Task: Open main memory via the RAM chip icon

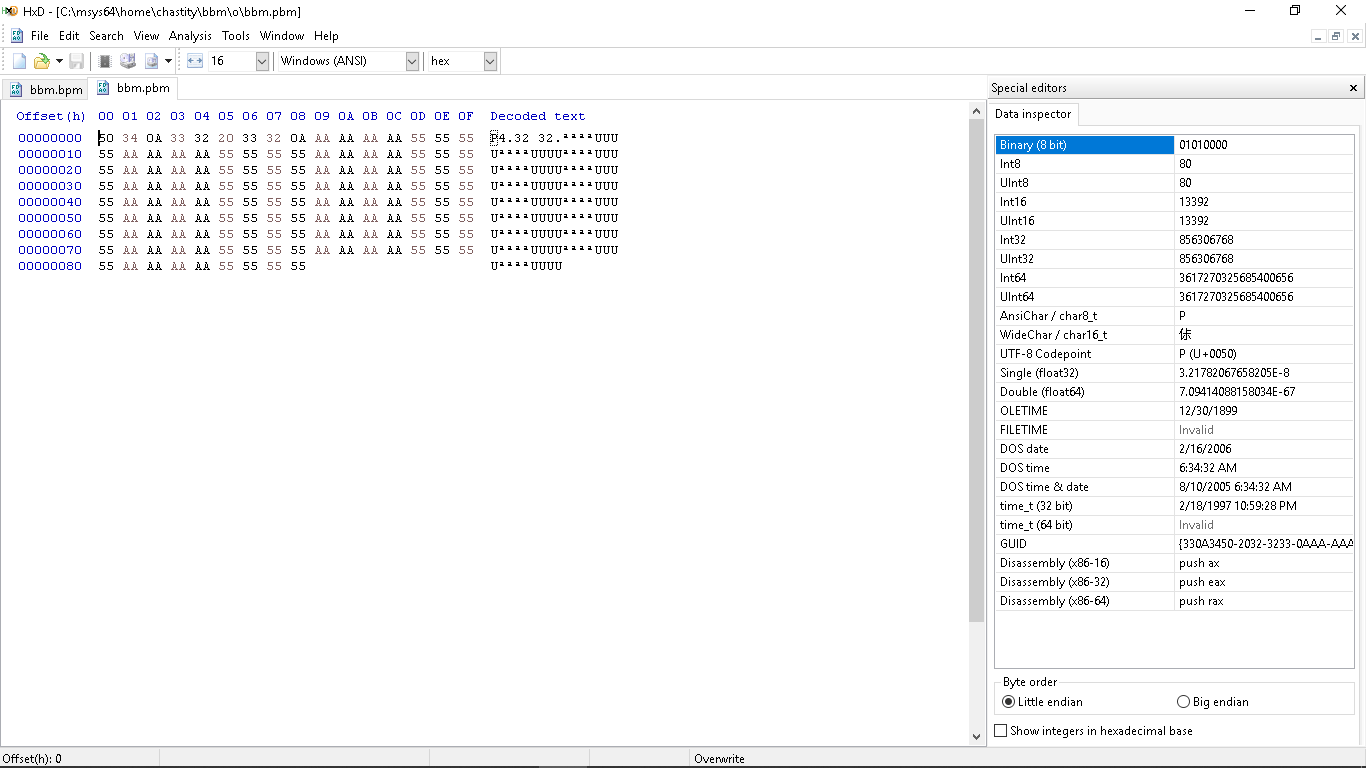Action: 104,60
